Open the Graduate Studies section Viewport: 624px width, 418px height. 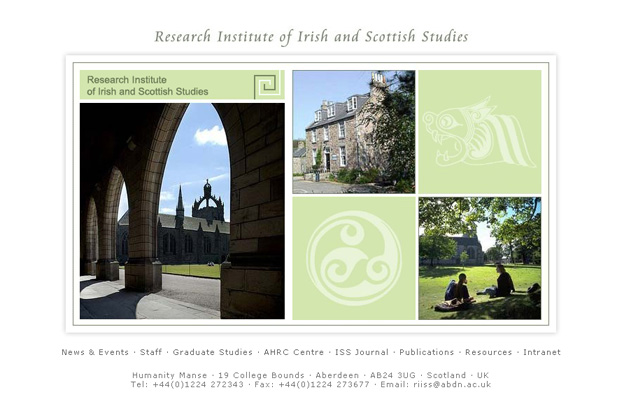[212, 352]
